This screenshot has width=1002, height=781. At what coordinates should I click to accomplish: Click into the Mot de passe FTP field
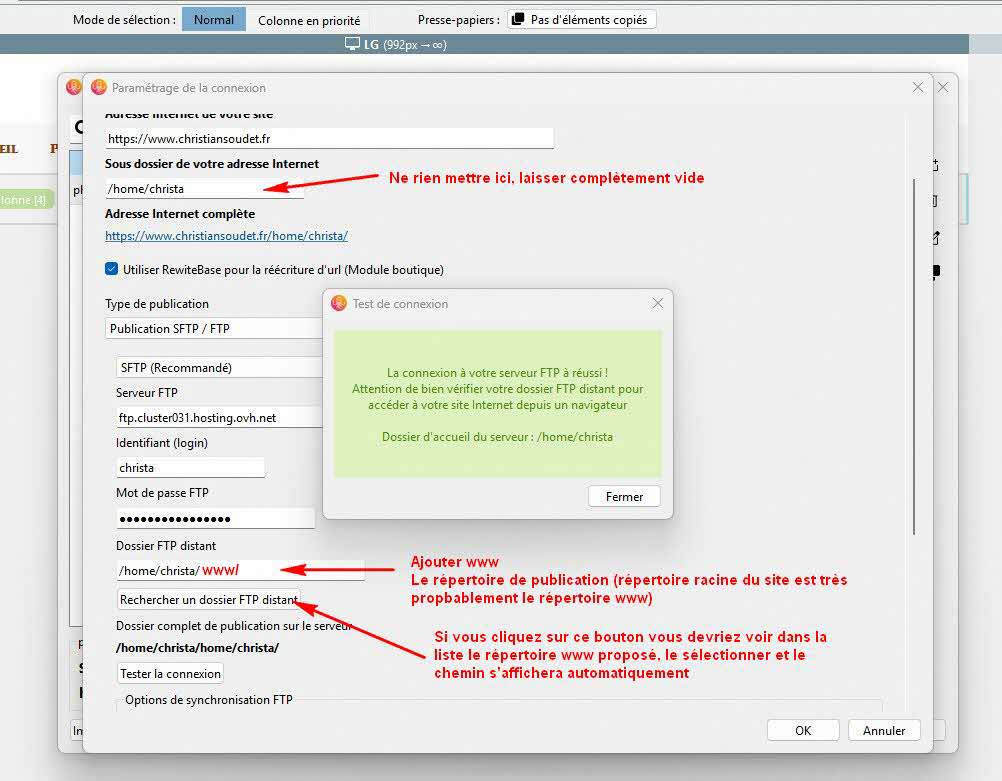pyautogui.click(x=215, y=518)
